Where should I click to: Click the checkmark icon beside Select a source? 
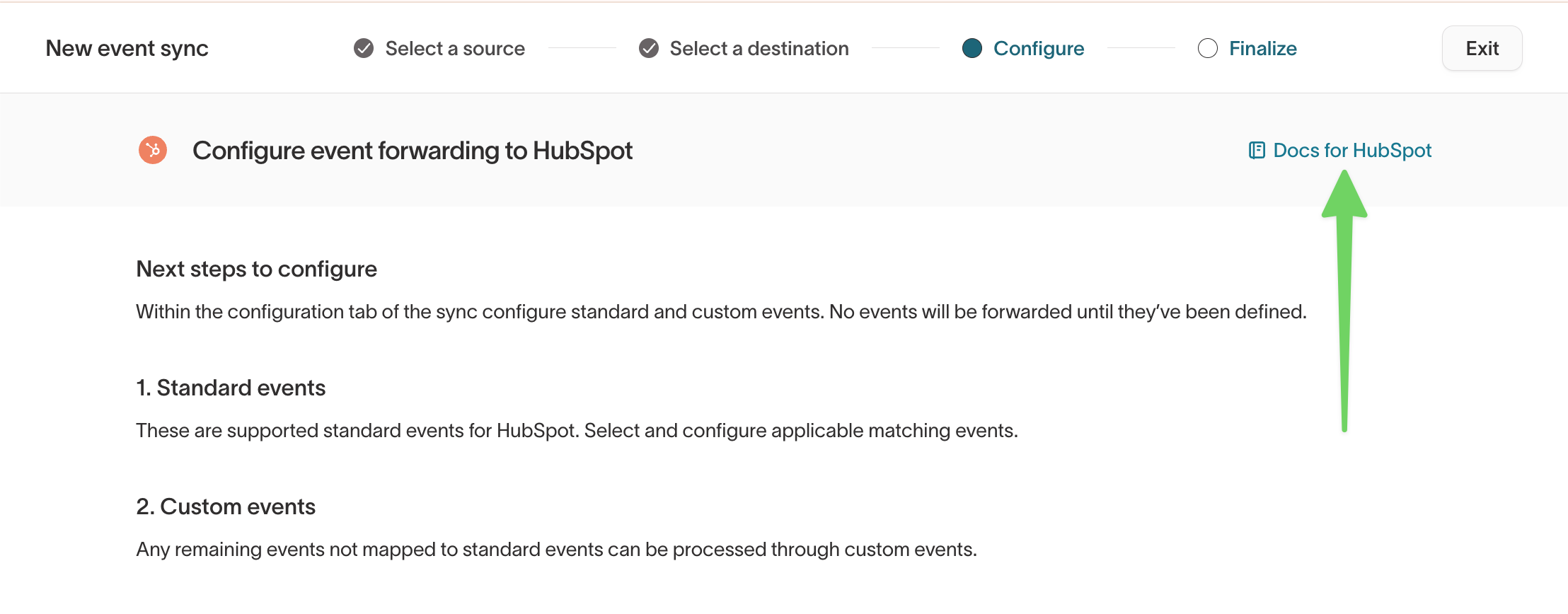[x=364, y=48]
